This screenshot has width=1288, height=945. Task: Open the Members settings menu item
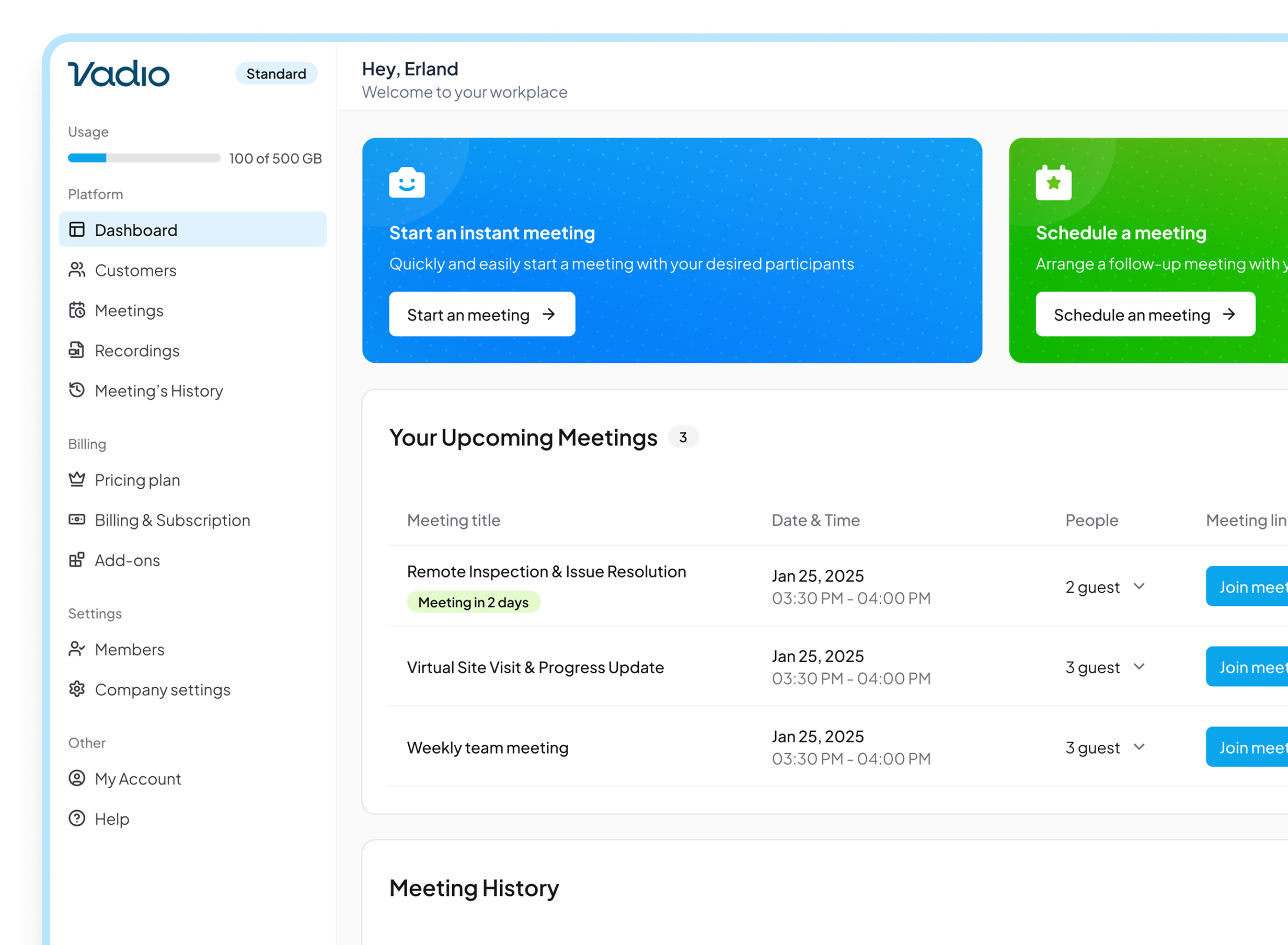129,649
